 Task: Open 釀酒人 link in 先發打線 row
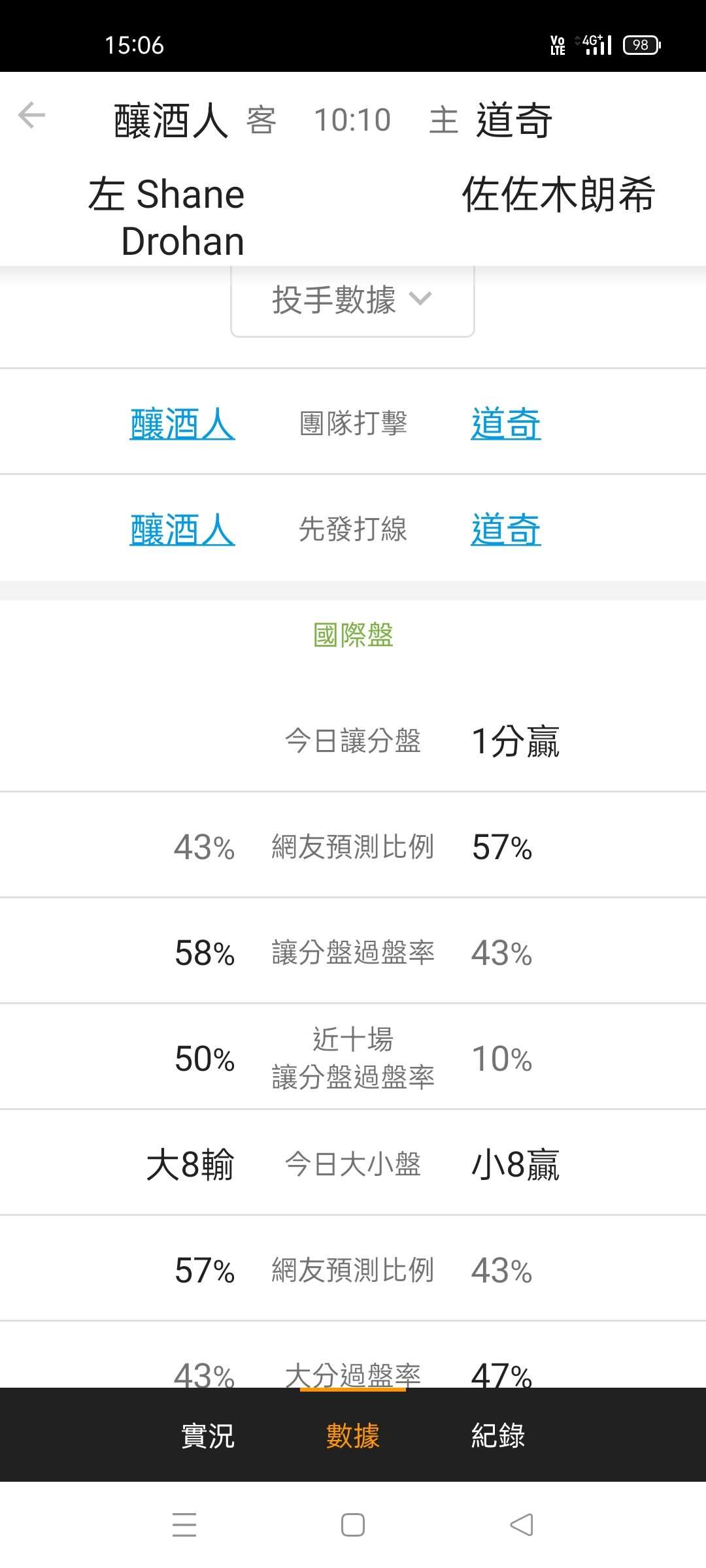pos(182,529)
